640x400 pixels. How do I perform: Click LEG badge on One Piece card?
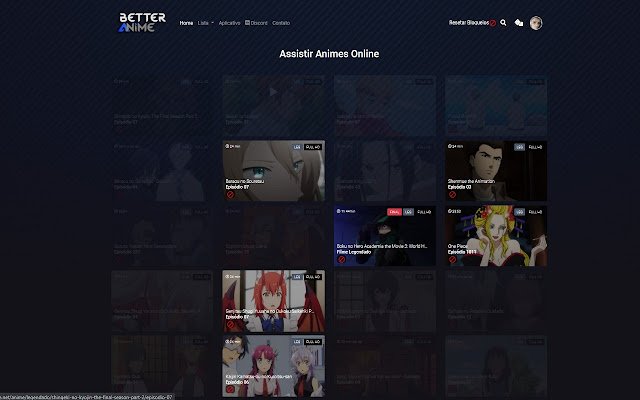pos(519,212)
